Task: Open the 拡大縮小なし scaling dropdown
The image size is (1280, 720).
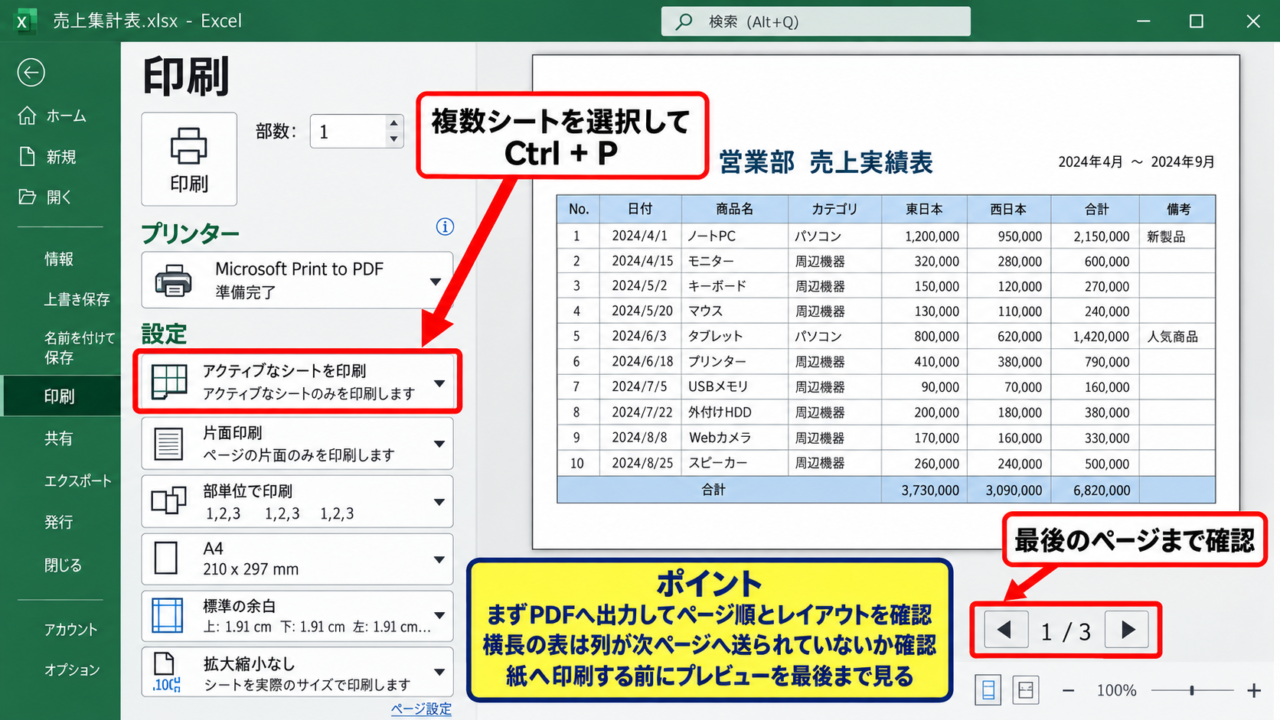Action: (x=297, y=673)
